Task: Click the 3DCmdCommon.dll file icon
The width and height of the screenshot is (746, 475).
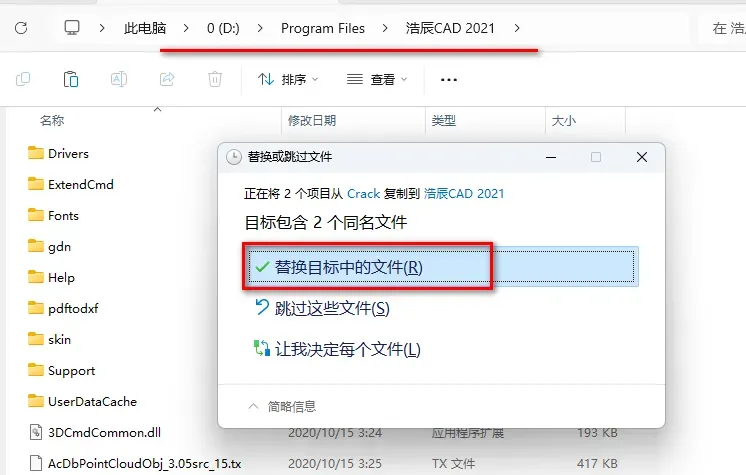Action: pyautogui.click(x=36, y=432)
